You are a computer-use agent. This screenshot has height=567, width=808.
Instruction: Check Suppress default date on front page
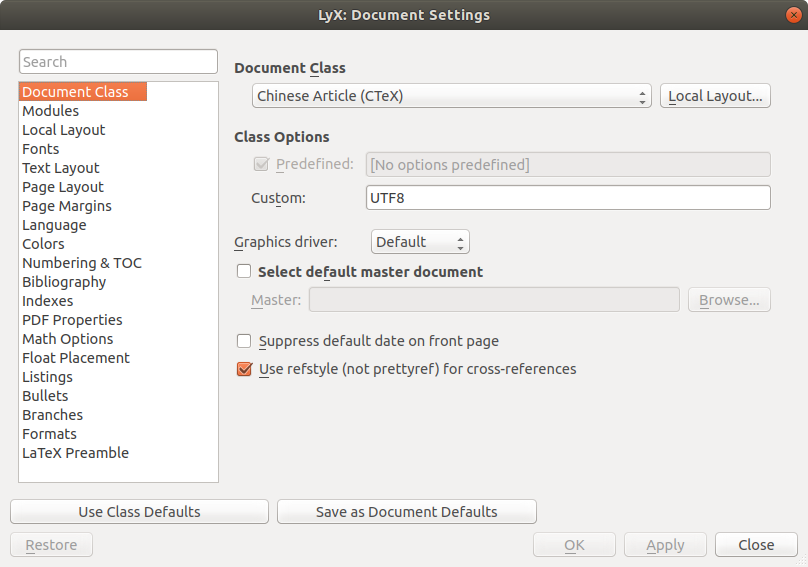click(x=244, y=341)
